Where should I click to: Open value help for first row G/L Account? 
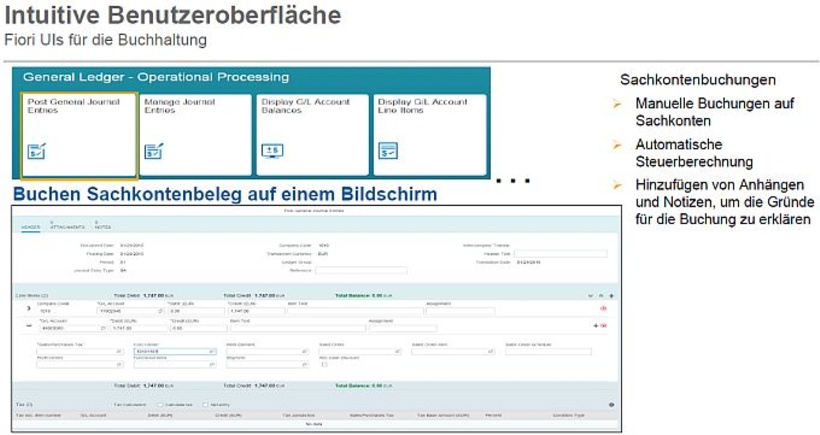pos(161,311)
